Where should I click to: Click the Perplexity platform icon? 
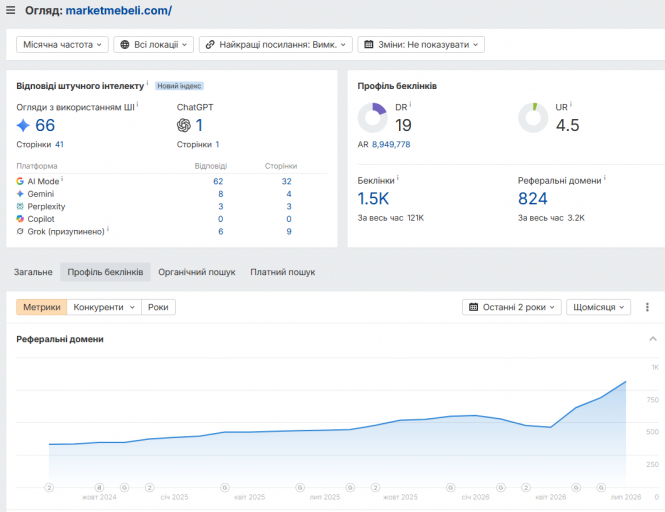[x=20, y=206]
